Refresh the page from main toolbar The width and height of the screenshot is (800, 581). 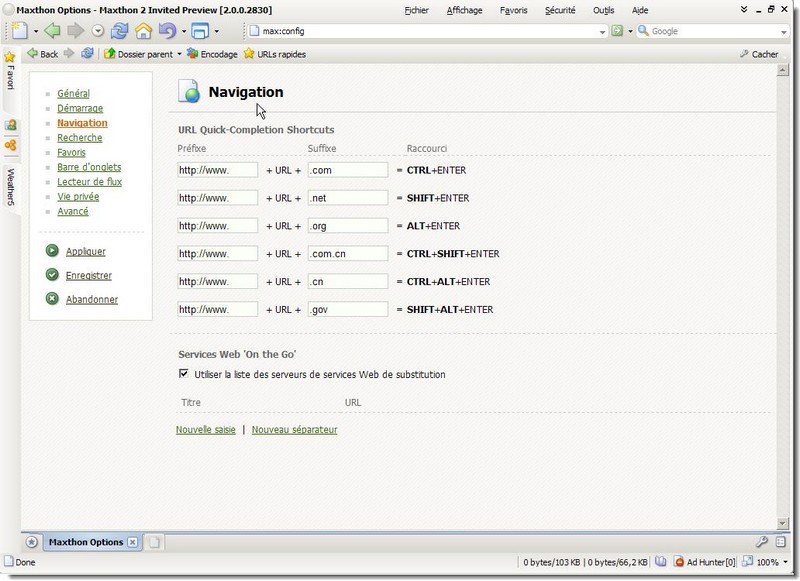point(119,31)
